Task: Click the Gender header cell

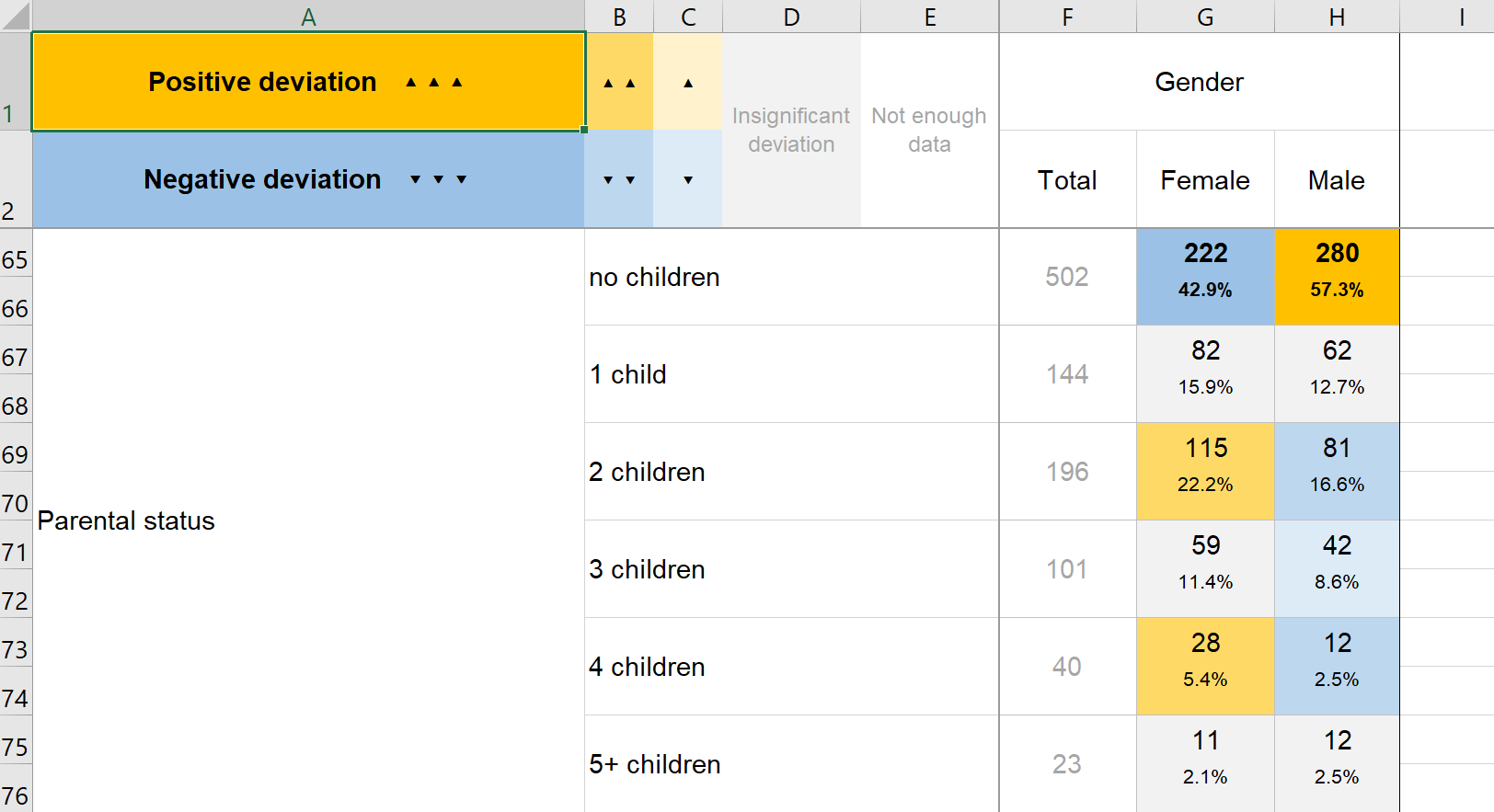Action: [1199, 82]
